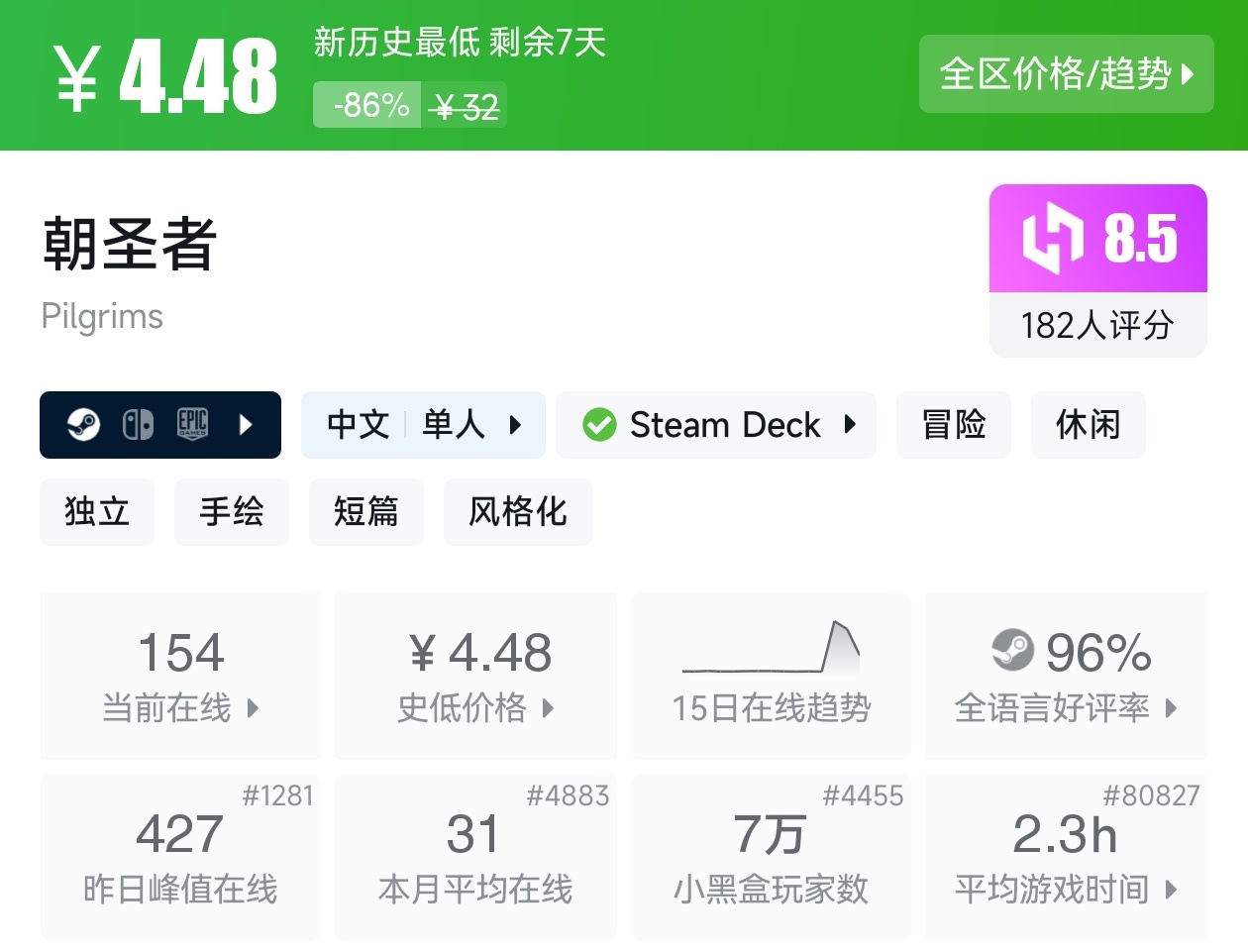Click the 15-day online trend sparkline chart
This screenshot has height=952, width=1248.
click(771, 648)
